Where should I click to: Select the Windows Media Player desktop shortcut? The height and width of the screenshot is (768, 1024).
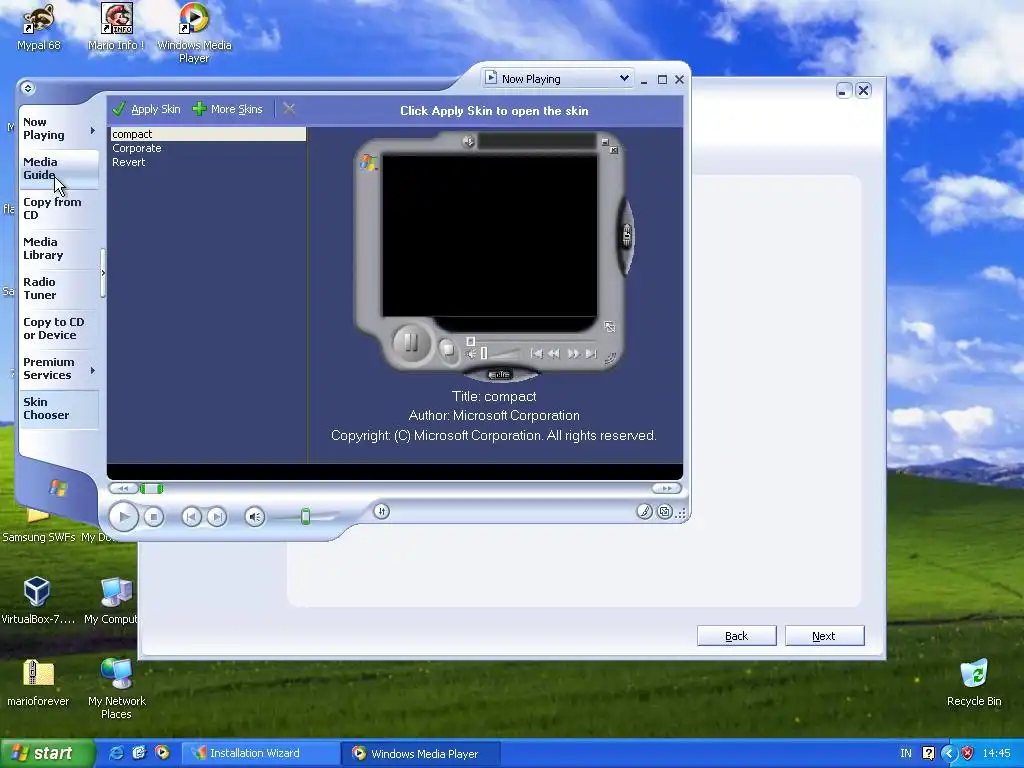pos(194,33)
